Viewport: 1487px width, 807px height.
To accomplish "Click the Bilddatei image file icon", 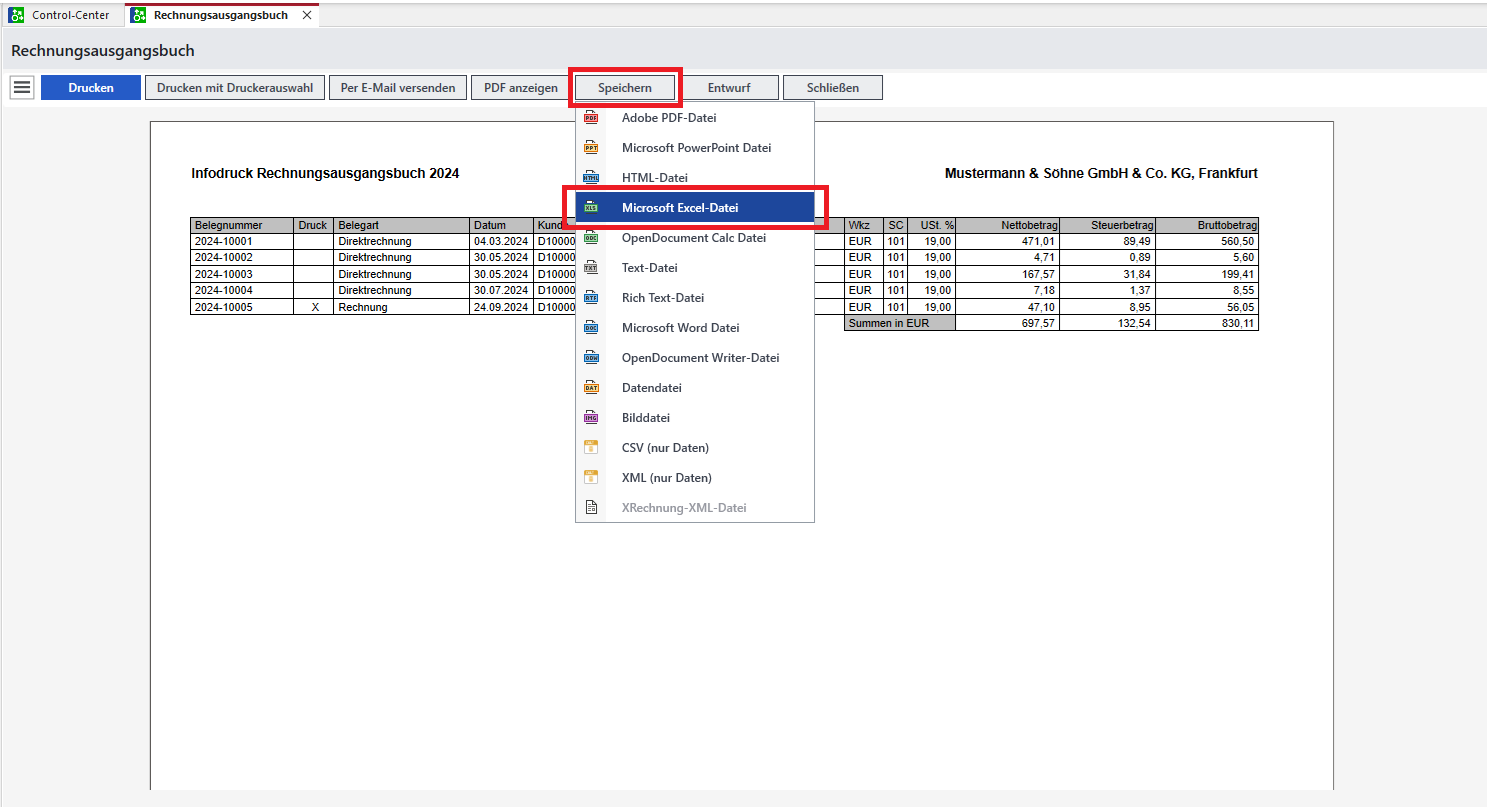I will coord(591,418).
